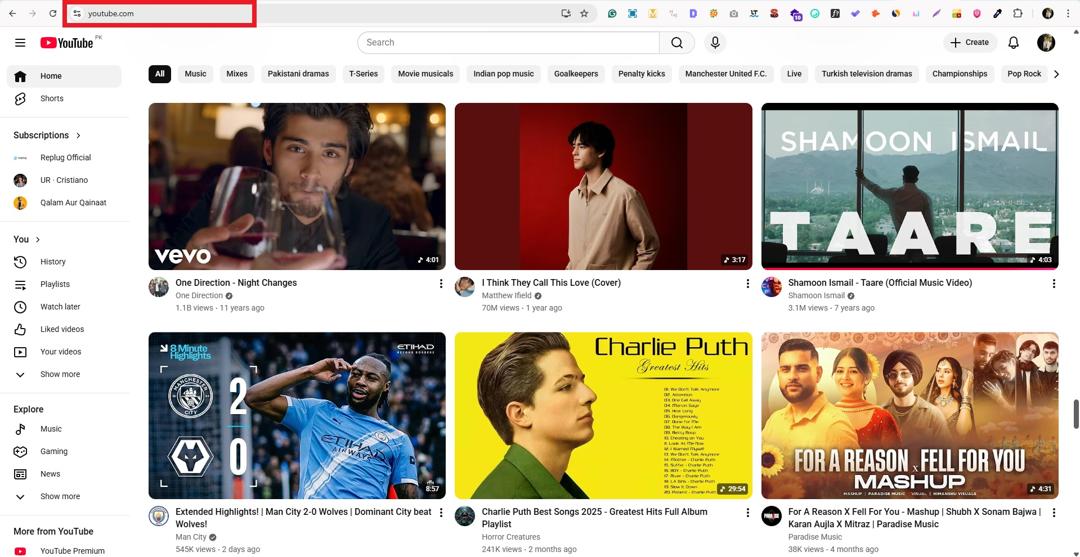Screen dimensions: 1080x557
Task: Show more under Explore section
Action: pos(64,496)
